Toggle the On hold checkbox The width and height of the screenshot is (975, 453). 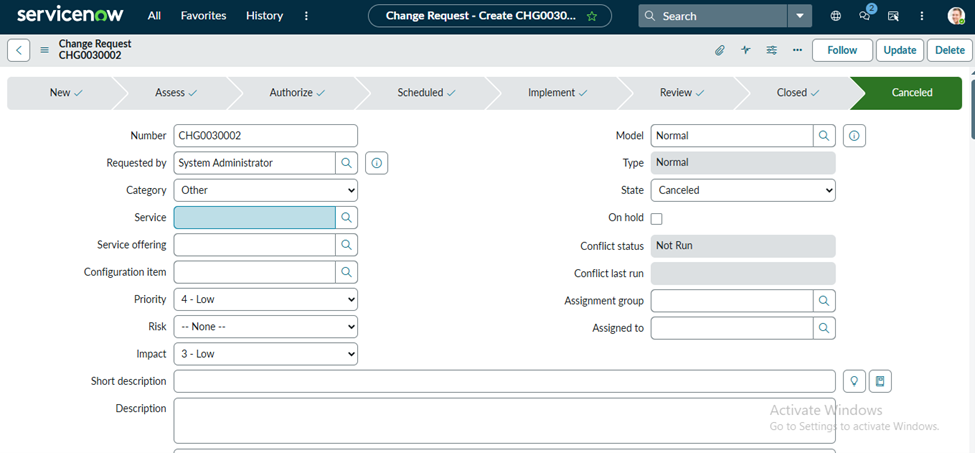(657, 218)
